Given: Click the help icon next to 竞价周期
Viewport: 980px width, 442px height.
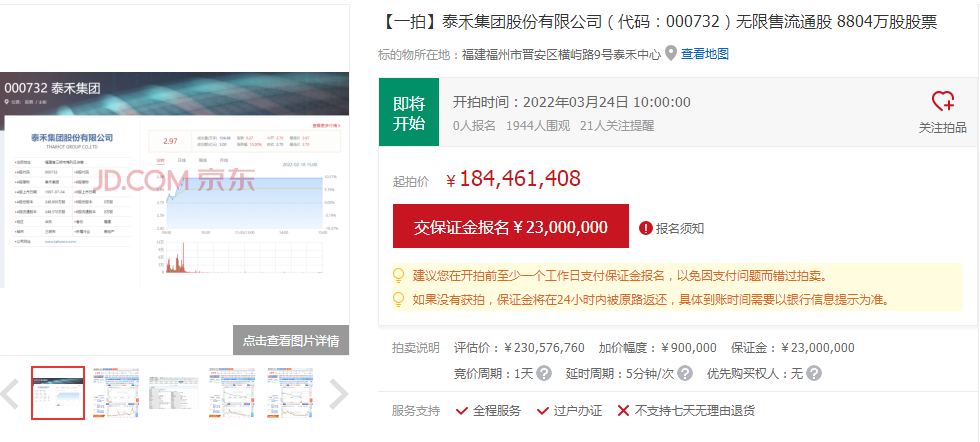Looking at the screenshot, I should coord(544,373).
